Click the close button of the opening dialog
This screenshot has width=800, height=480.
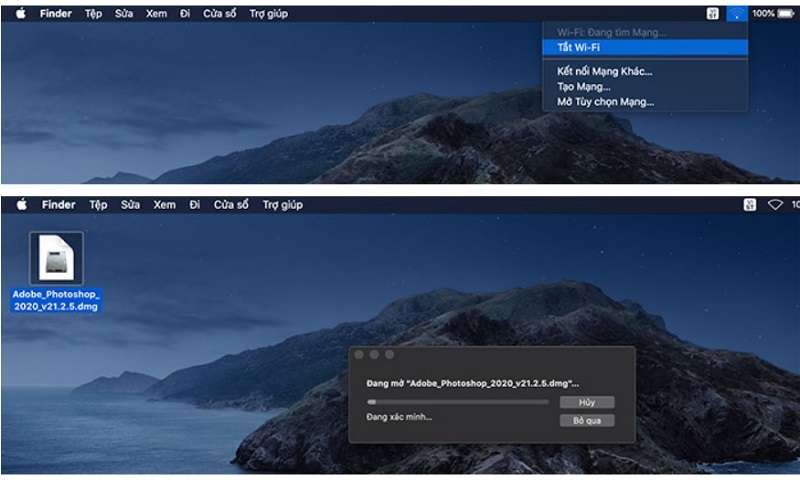(359, 355)
